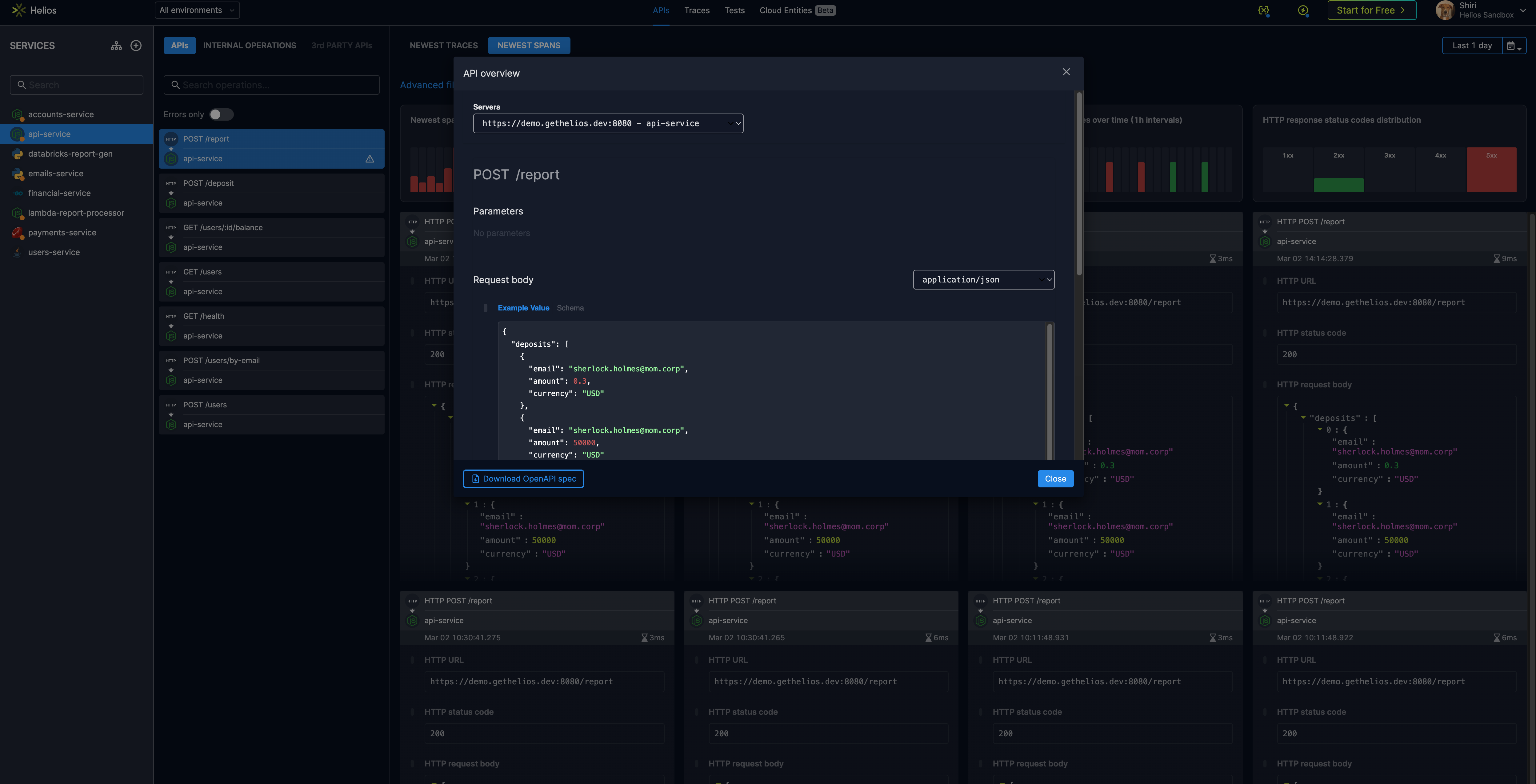Viewport: 1536px width, 784px height.
Task: Click Download OpenAPI spec button
Action: tap(523, 479)
